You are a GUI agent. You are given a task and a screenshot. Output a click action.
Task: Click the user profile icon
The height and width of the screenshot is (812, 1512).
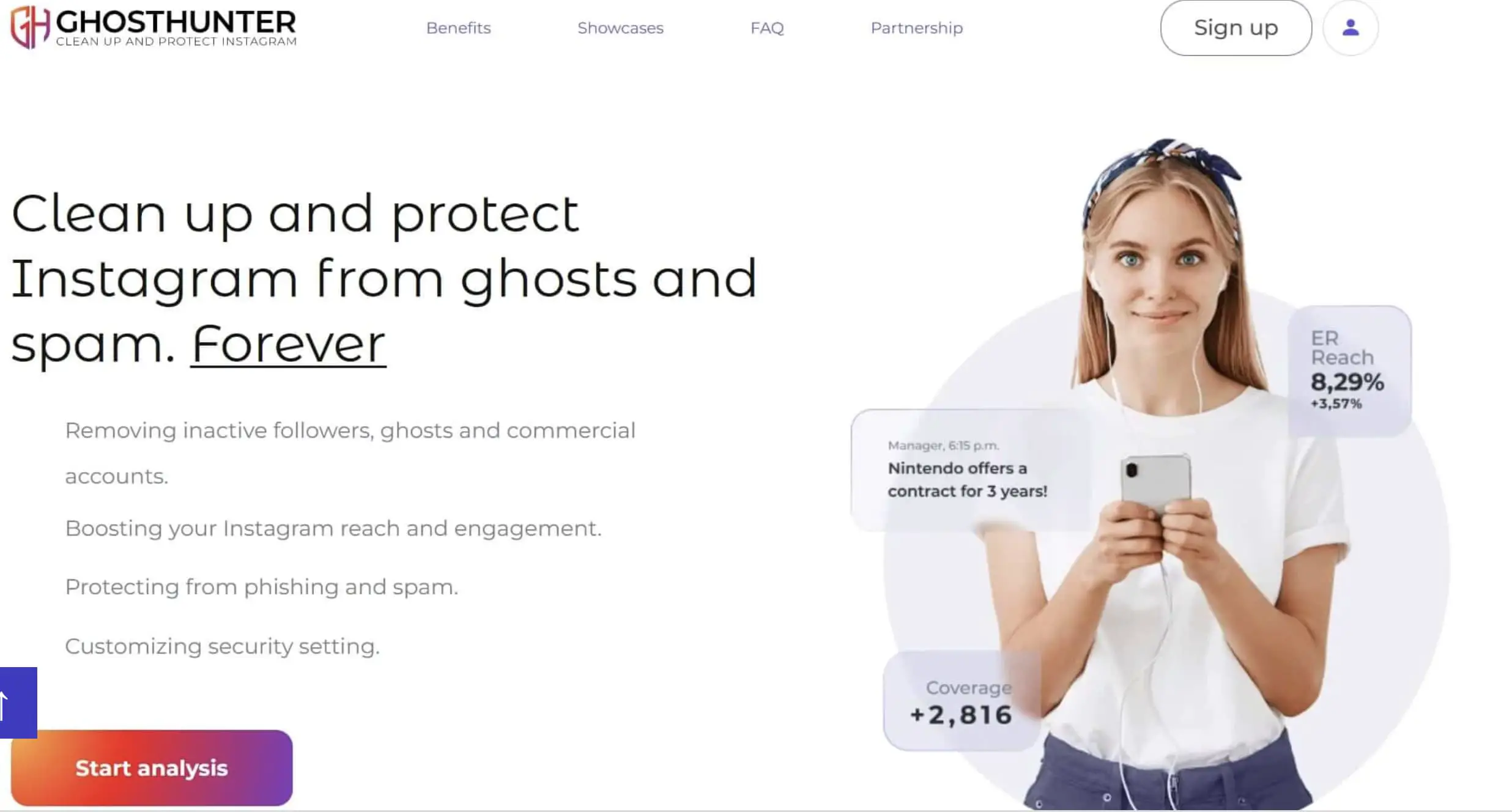pos(1352,28)
